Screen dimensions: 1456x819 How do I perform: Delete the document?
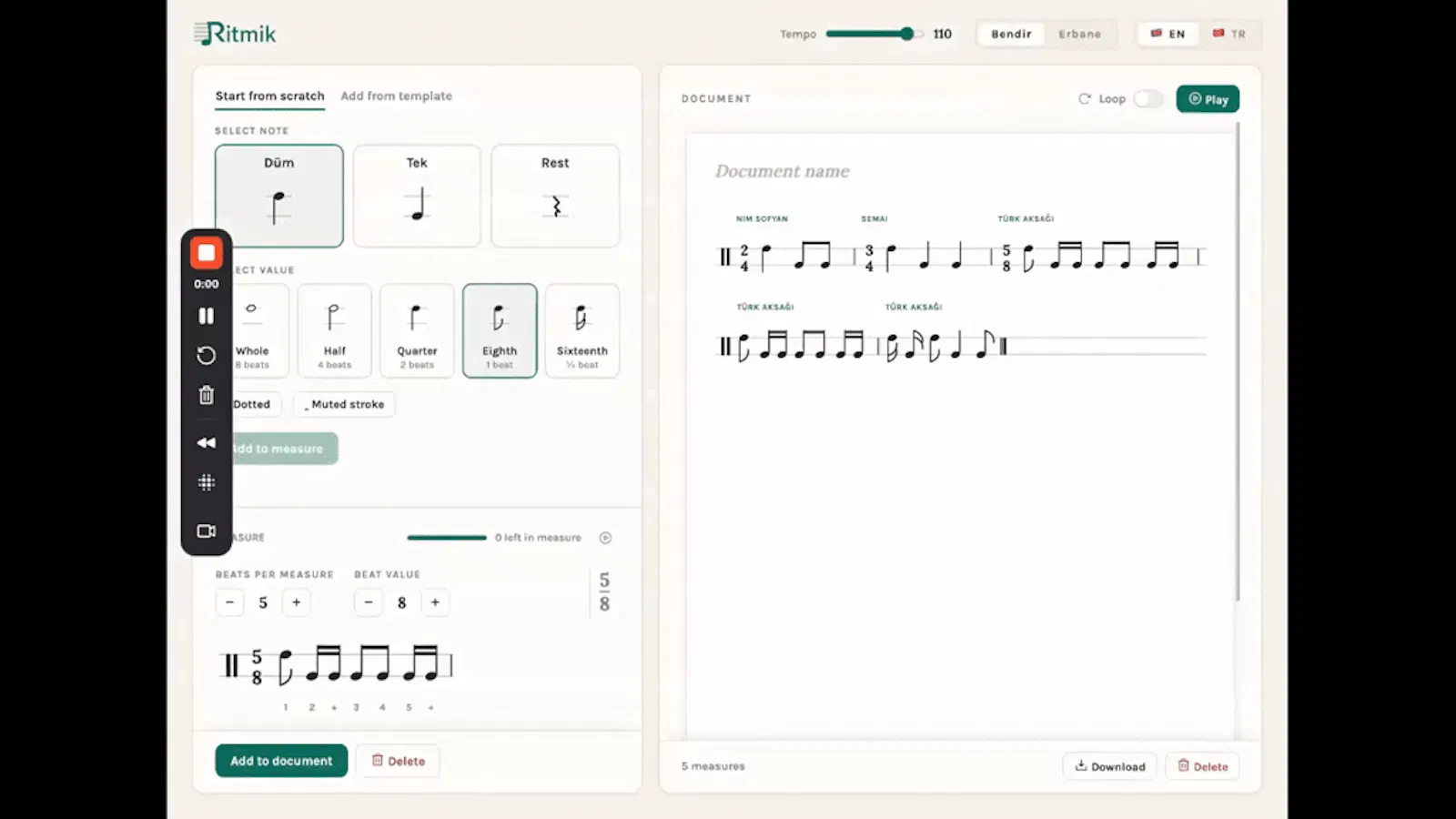(x=1202, y=766)
